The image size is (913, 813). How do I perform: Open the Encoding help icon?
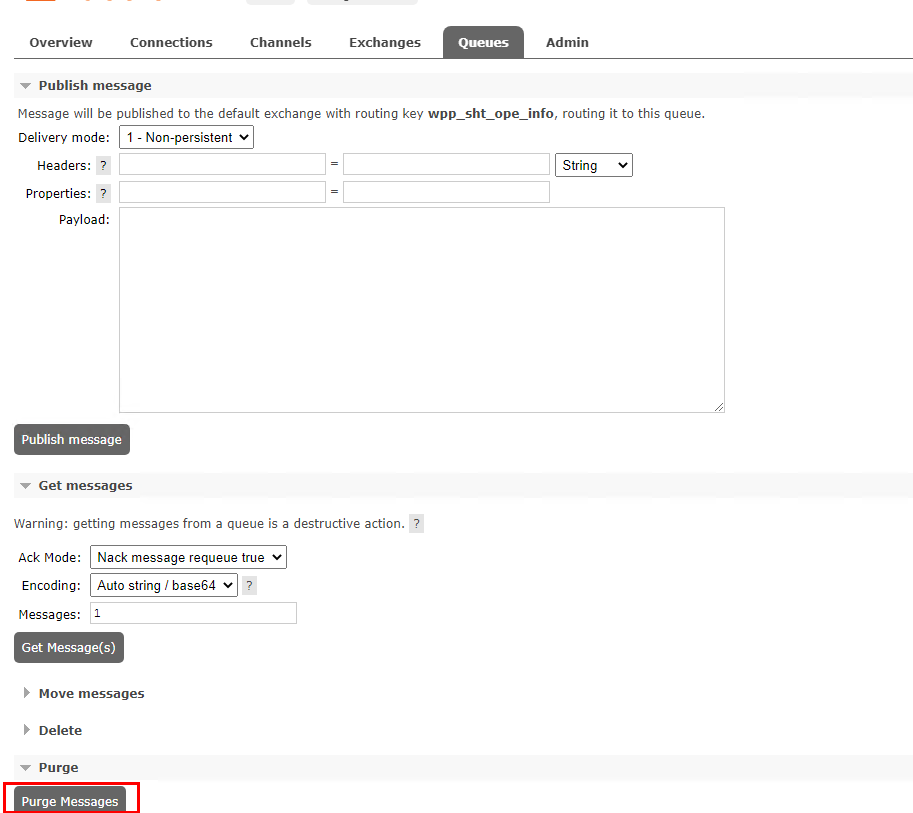[248, 585]
